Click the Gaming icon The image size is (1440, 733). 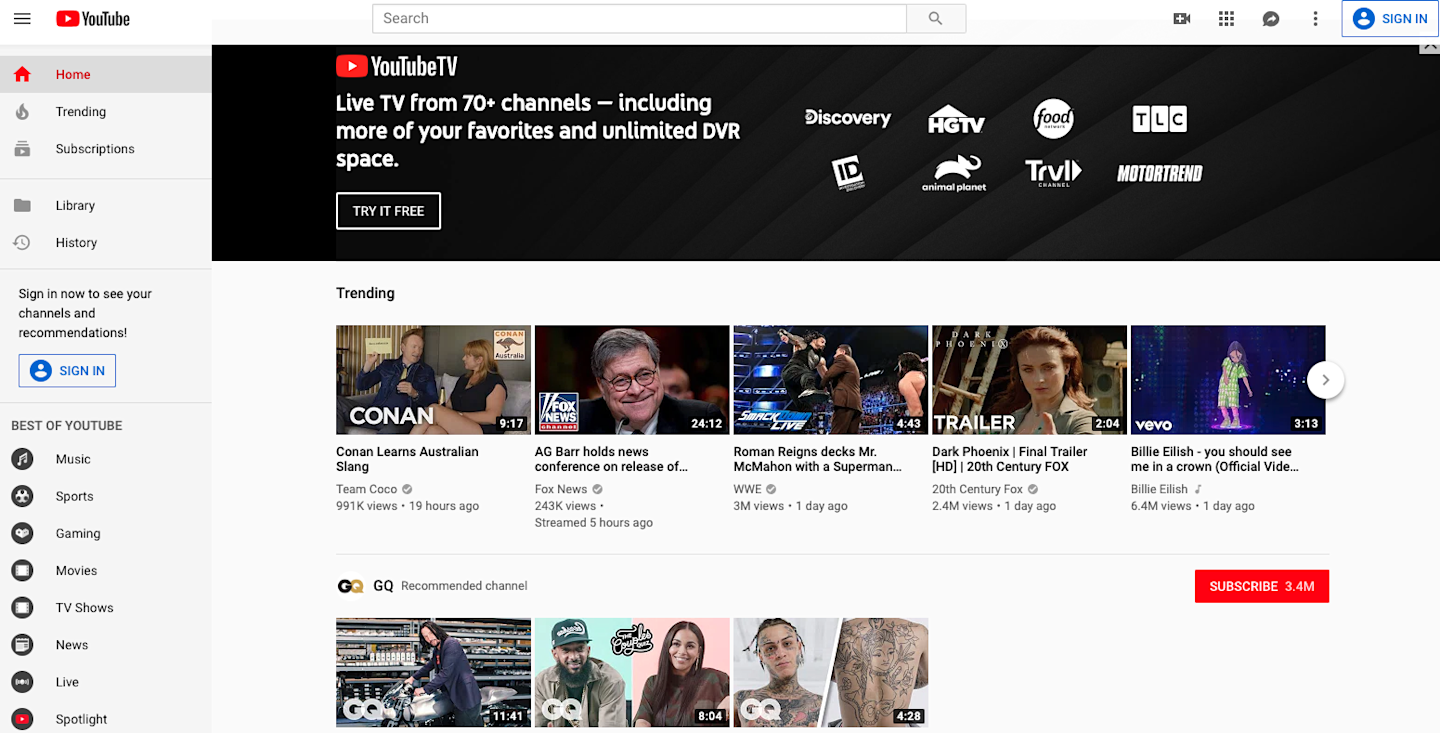pyautogui.click(x=22, y=533)
